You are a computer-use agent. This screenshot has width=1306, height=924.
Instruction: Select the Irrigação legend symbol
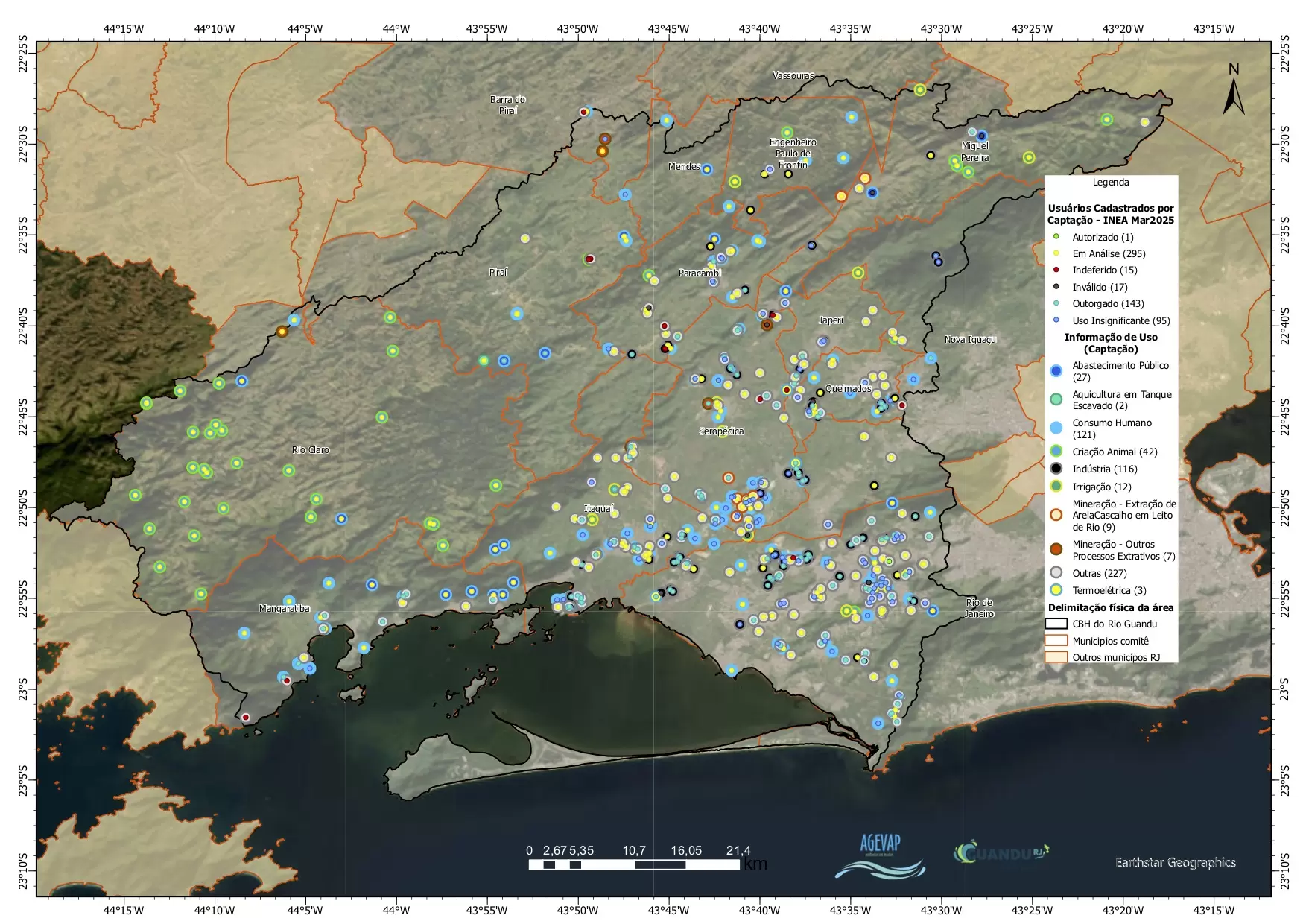tap(1056, 487)
